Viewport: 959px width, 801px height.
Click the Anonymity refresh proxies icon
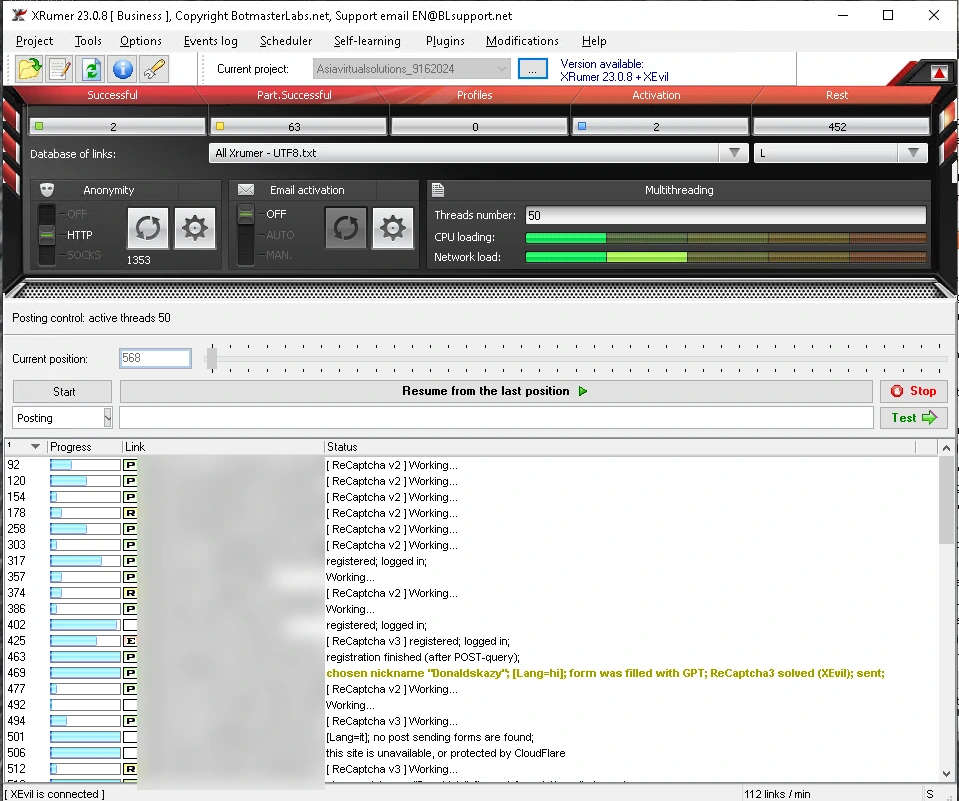point(148,228)
